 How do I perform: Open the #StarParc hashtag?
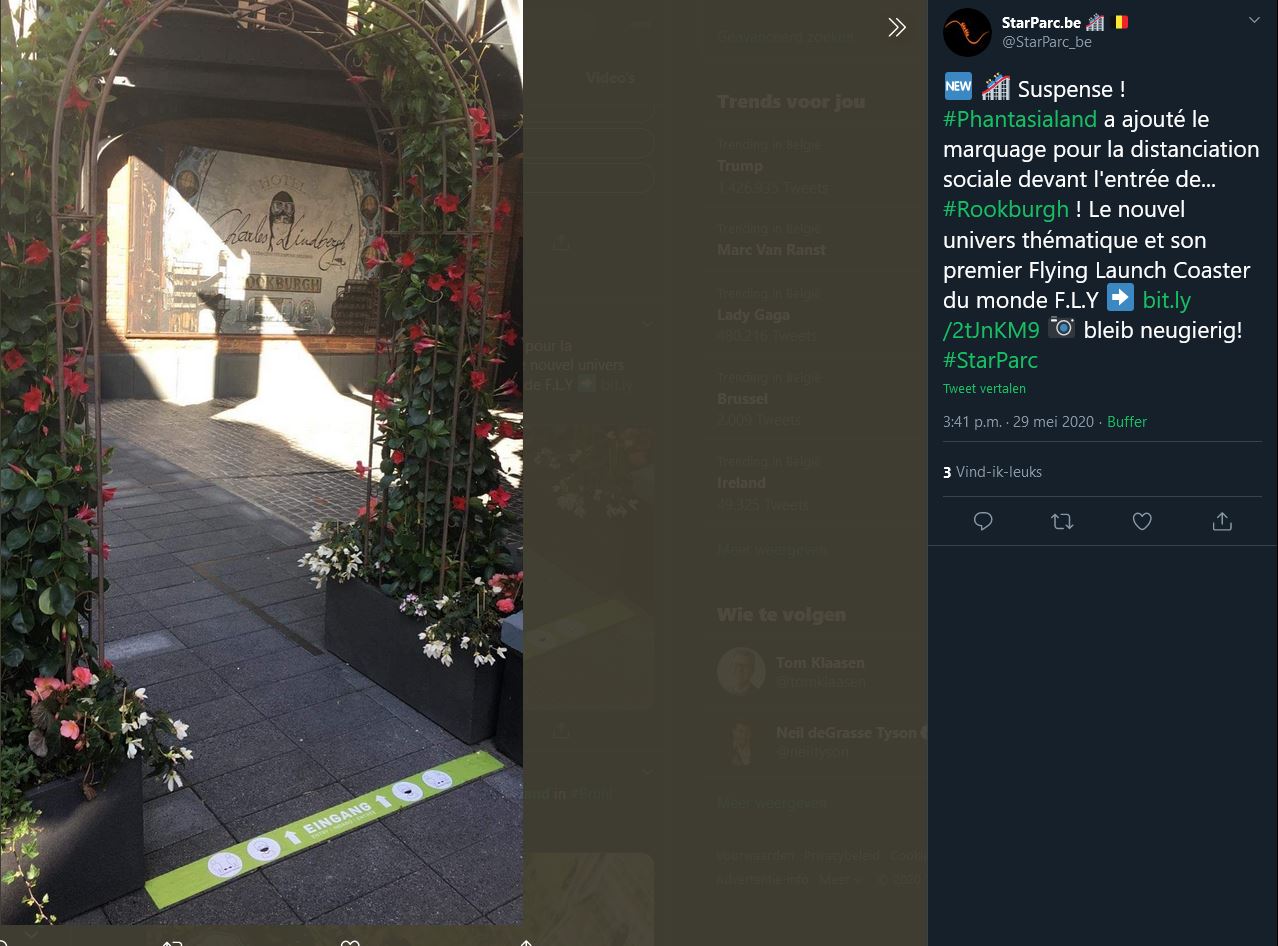(x=990, y=359)
